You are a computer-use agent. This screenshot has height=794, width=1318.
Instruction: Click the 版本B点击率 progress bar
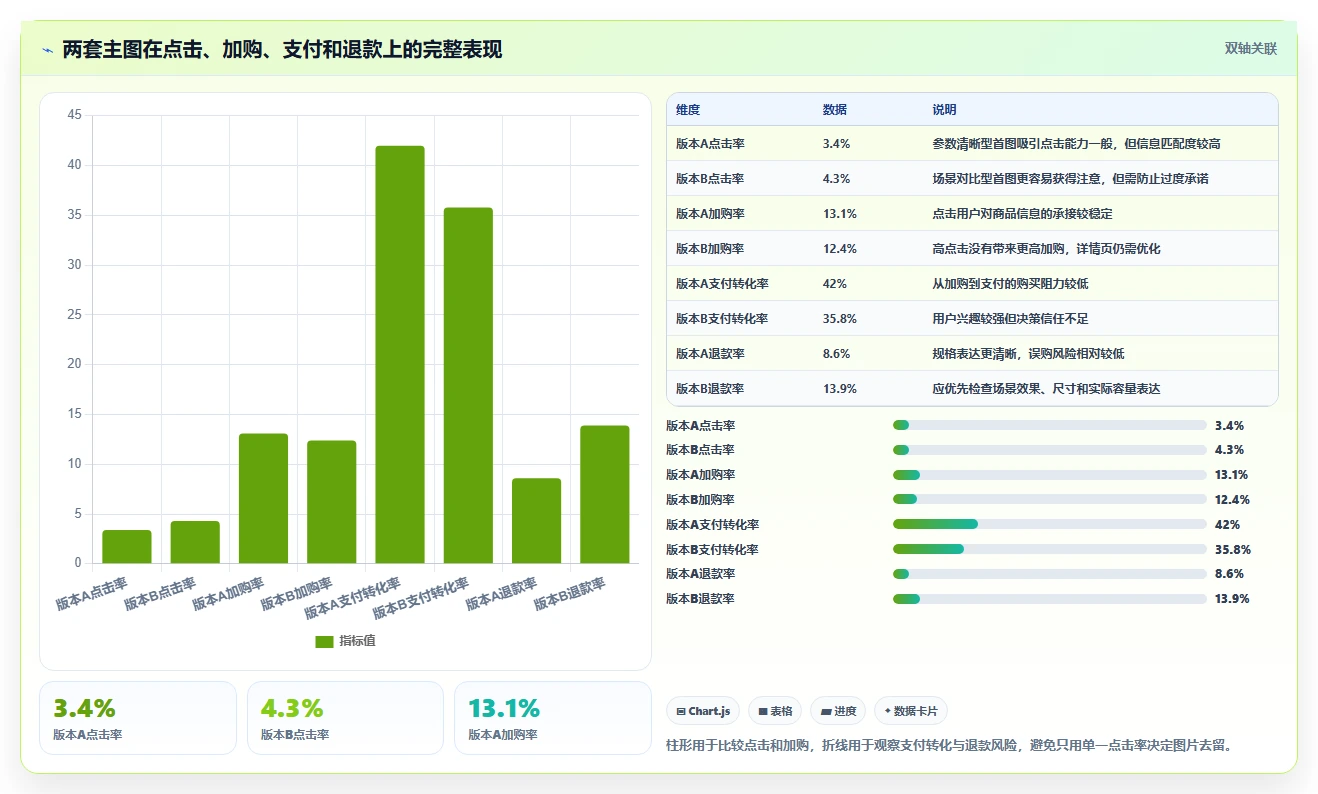[x=1049, y=450]
